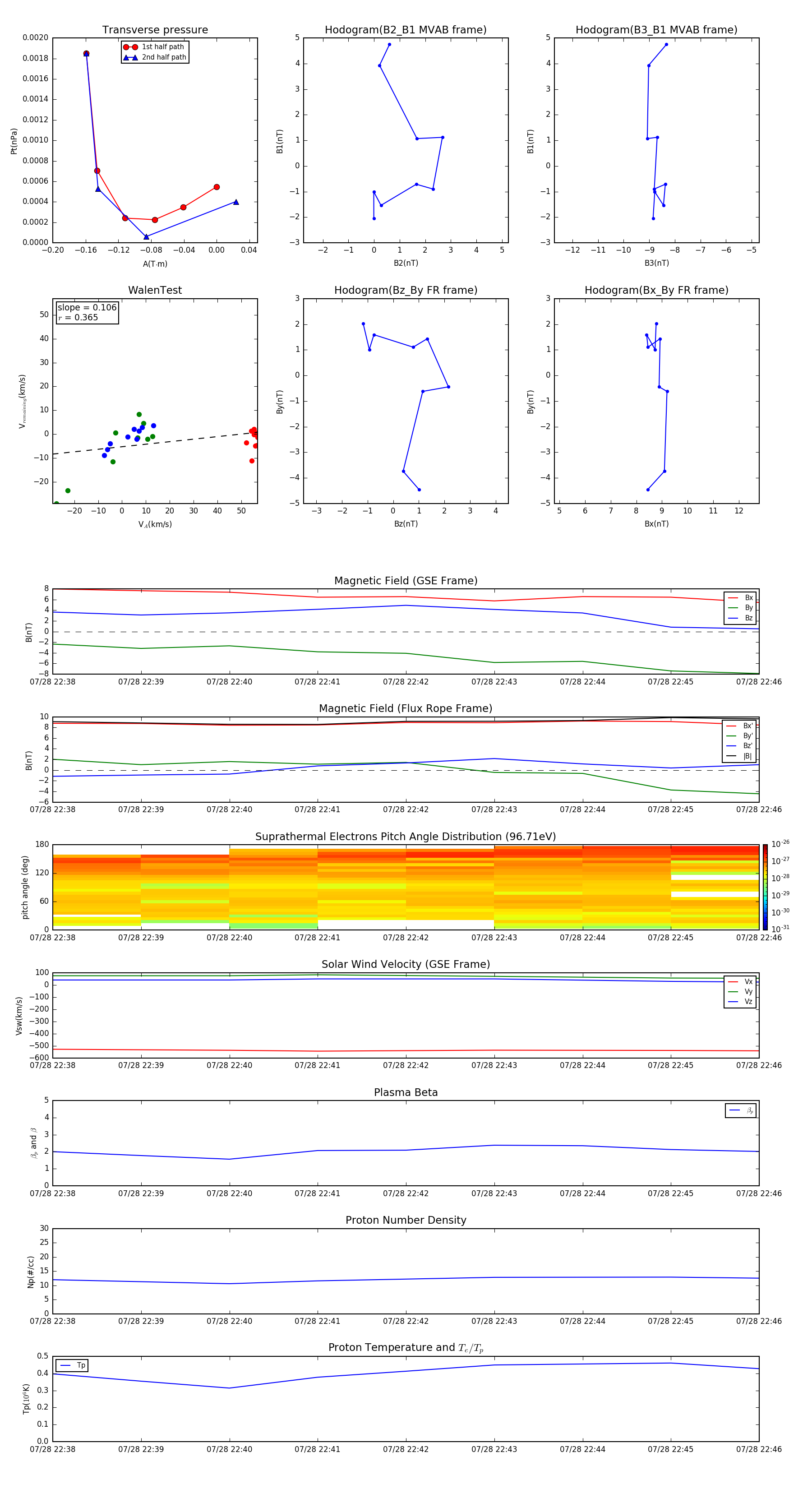The image size is (812, 1489).
Task: Click the 'B3(nT)' x-axis label
Action: (656, 263)
